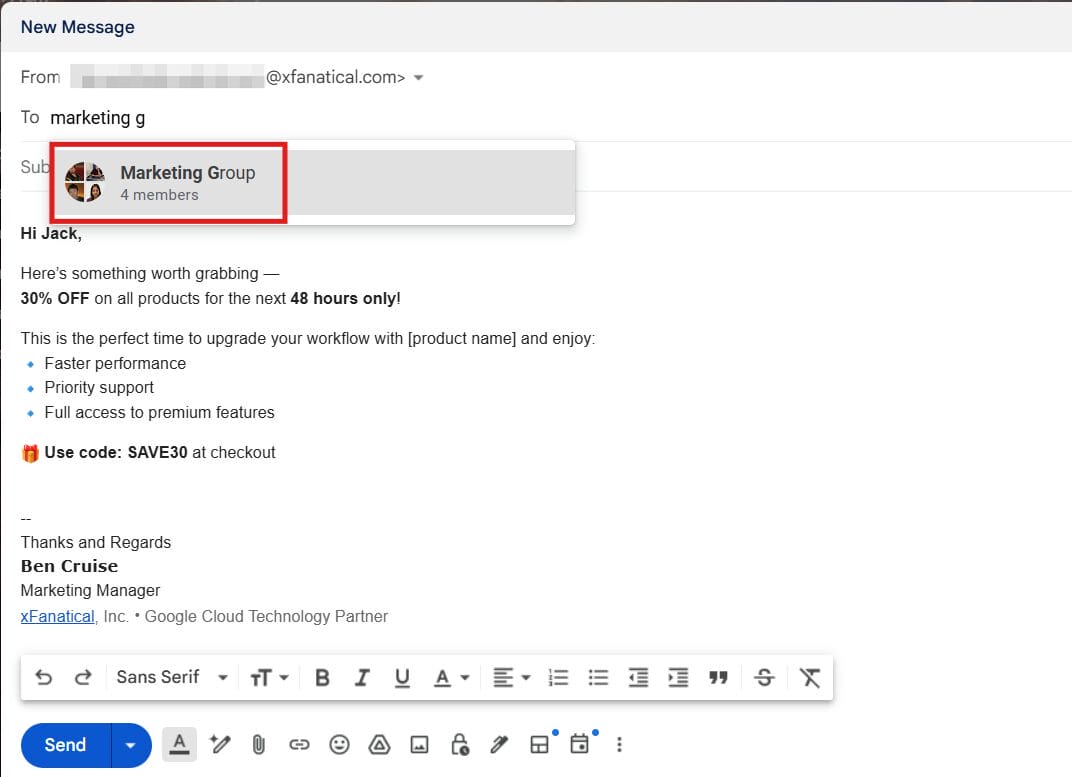Insert a quote block
The height and width of the screenshot is (777, 1072).
coord(719,677)
